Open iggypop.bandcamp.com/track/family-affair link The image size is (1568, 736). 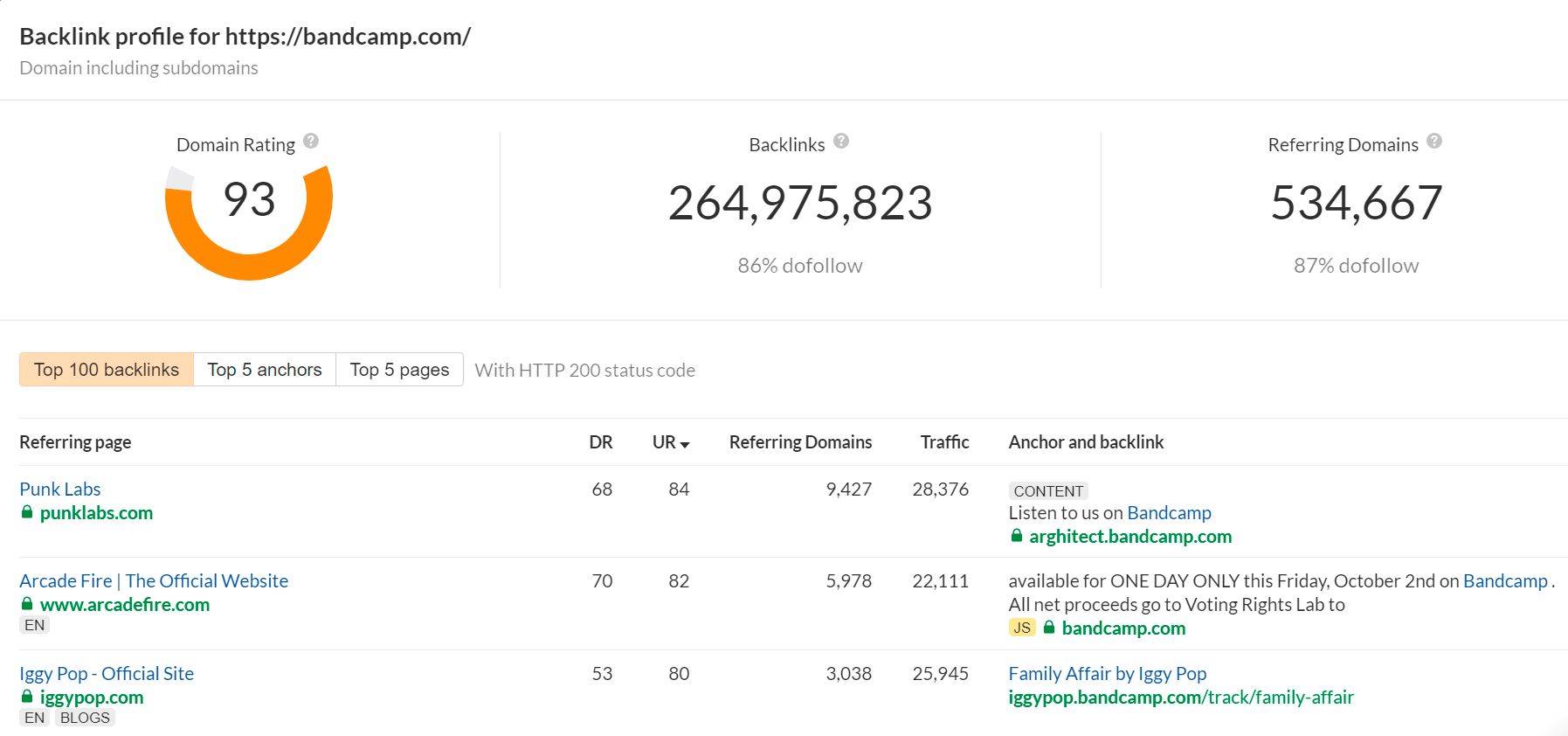pos(1181,698)
